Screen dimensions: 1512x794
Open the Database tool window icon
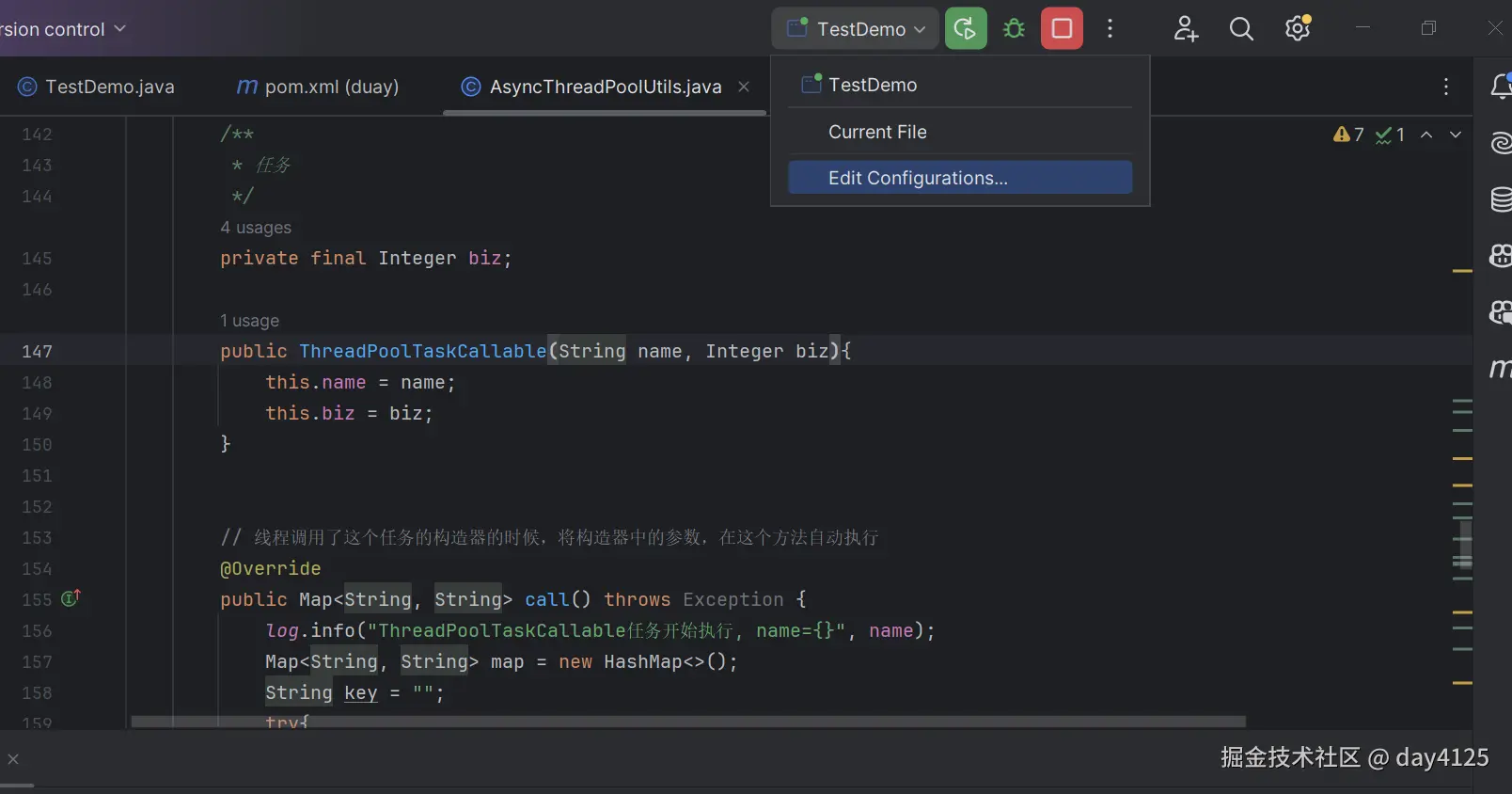pos(1501,198)
